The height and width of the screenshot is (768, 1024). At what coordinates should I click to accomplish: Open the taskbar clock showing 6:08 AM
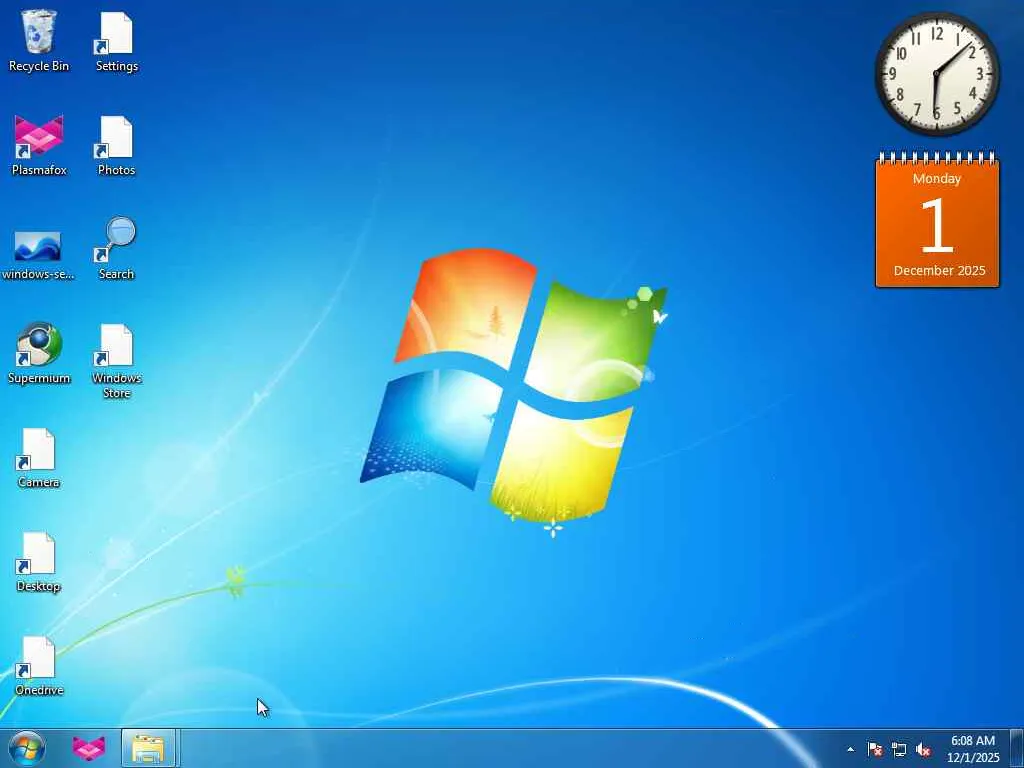pyautogui.click(x=973, y=749)
